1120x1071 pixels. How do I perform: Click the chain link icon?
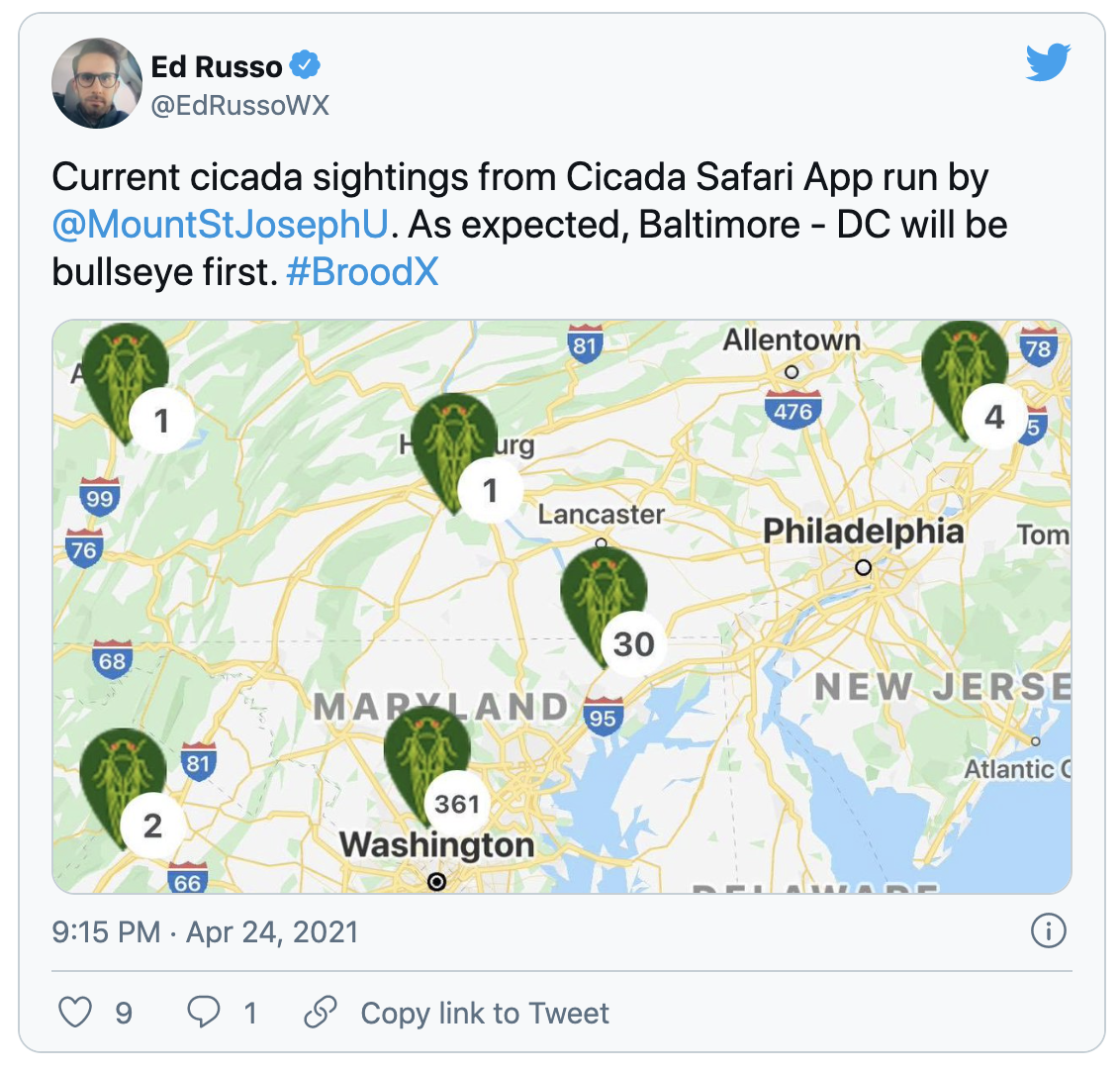pos(321,1013)
